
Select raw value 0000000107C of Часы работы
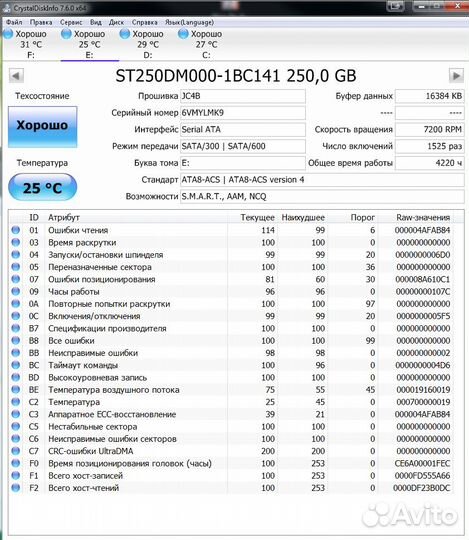click(x=423, y=291)
